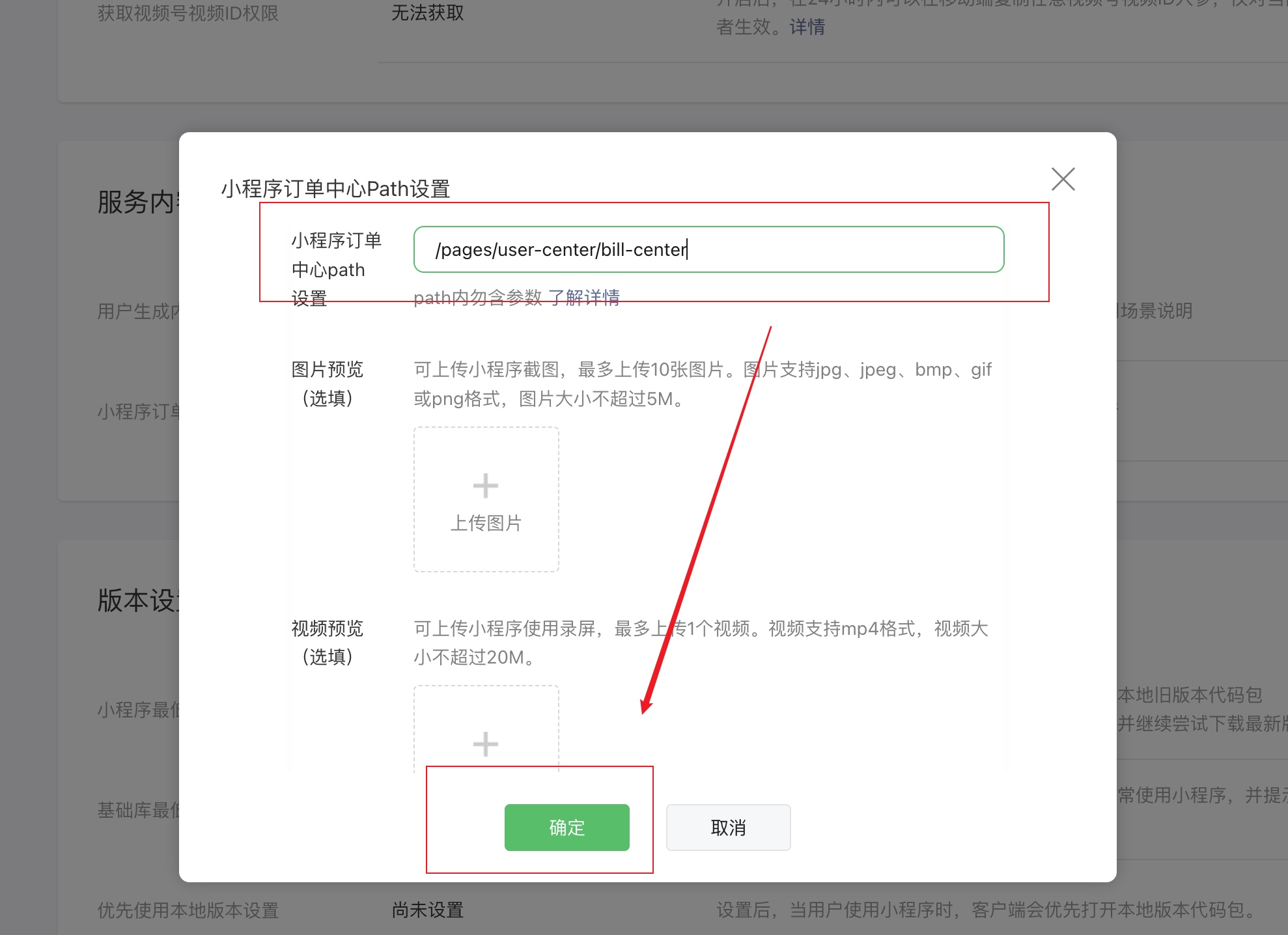Click the 小程序订单中心path设置 field label
Viewport: 1288px width, 935px height.
[x=336, y=269]
